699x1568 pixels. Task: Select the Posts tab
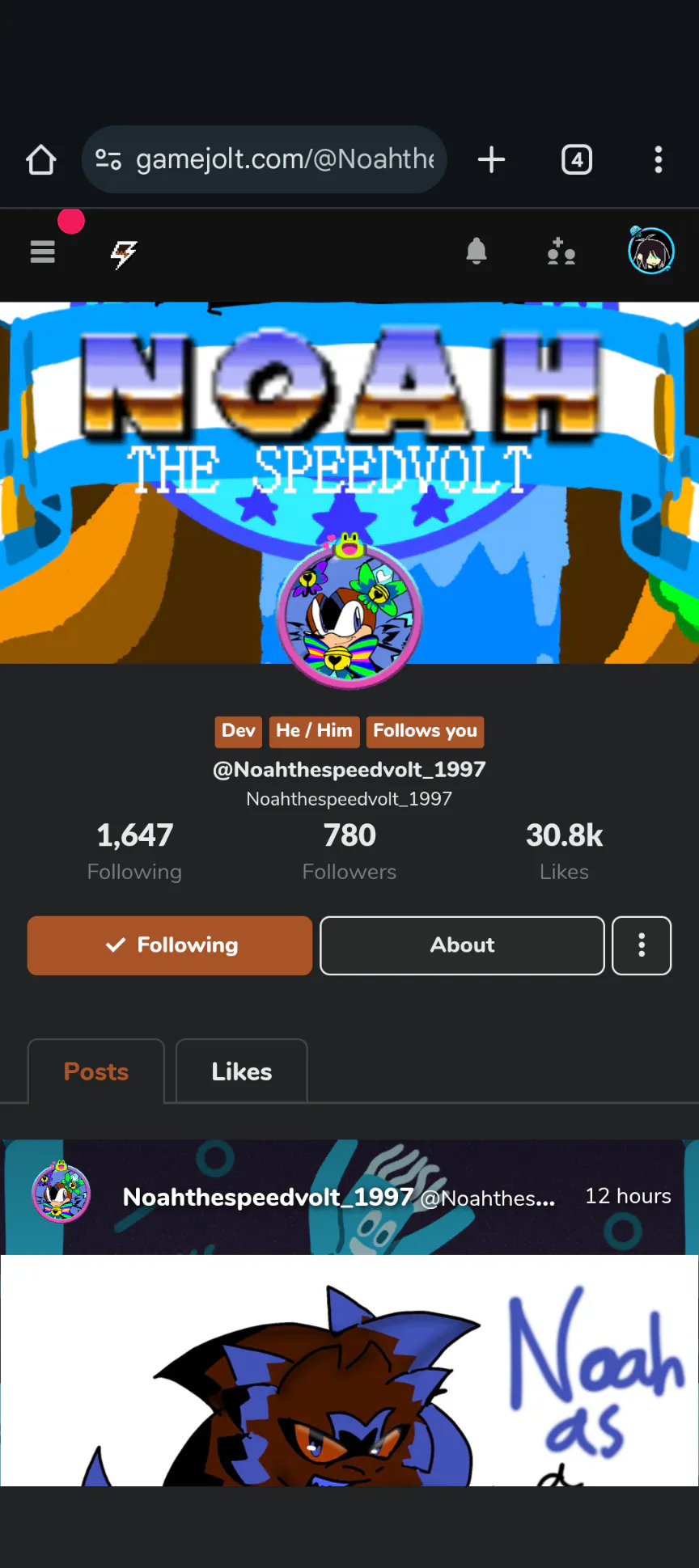pyautogui.click(x=96, y=1071)
